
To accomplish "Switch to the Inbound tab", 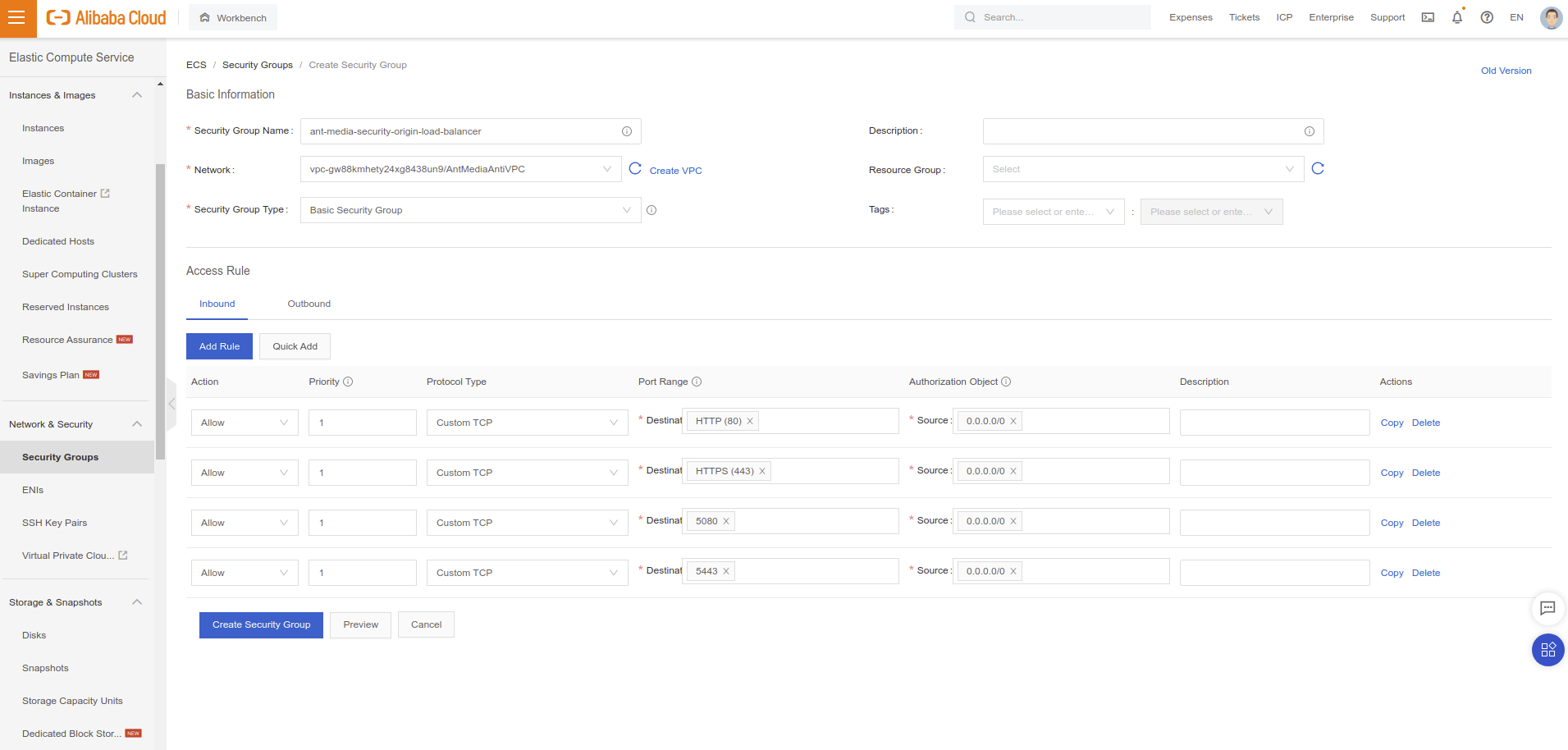I will [x=217, y=304].
